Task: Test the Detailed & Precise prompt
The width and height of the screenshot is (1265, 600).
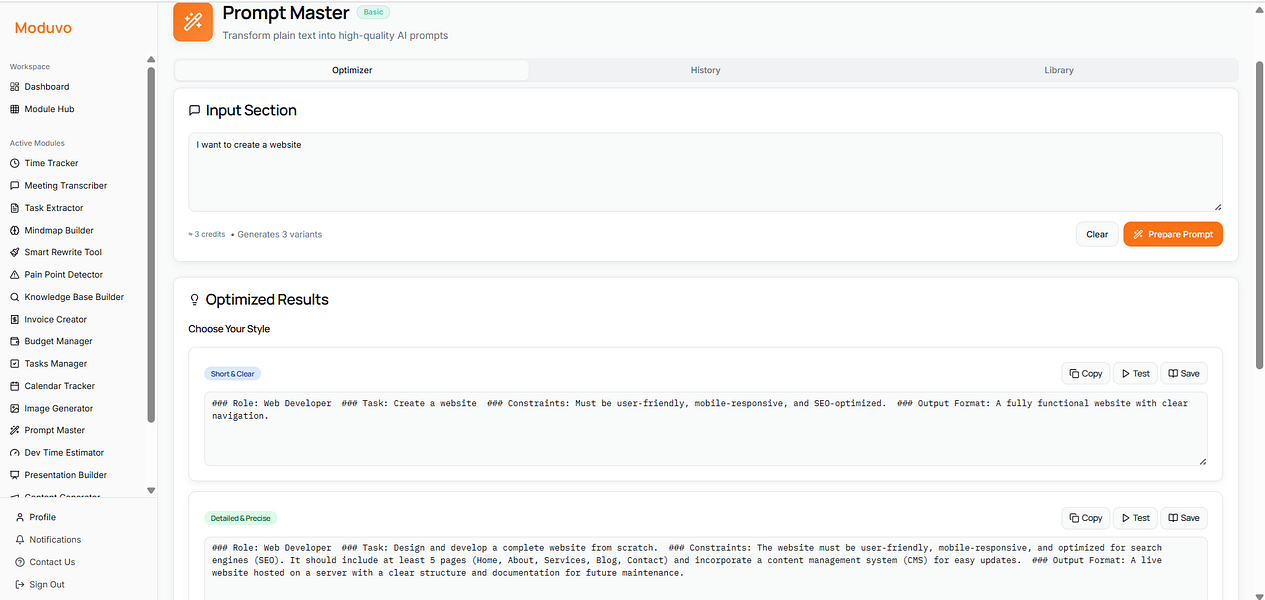Action: [1135, 518]
